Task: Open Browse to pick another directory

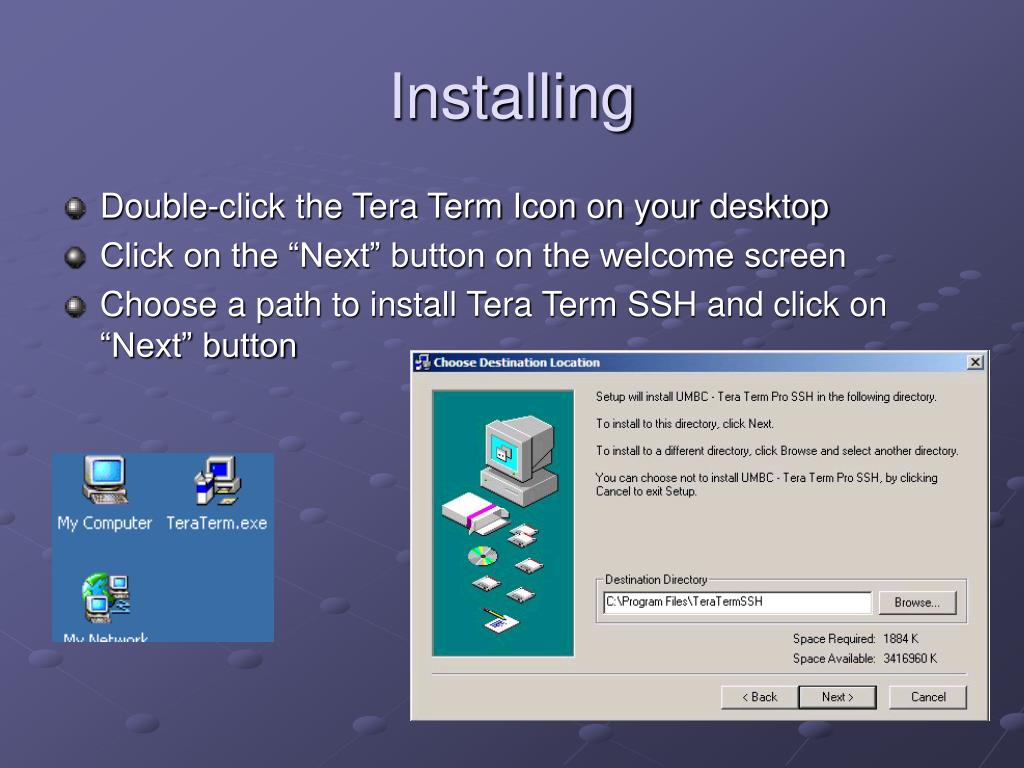Action: point(917,602)
